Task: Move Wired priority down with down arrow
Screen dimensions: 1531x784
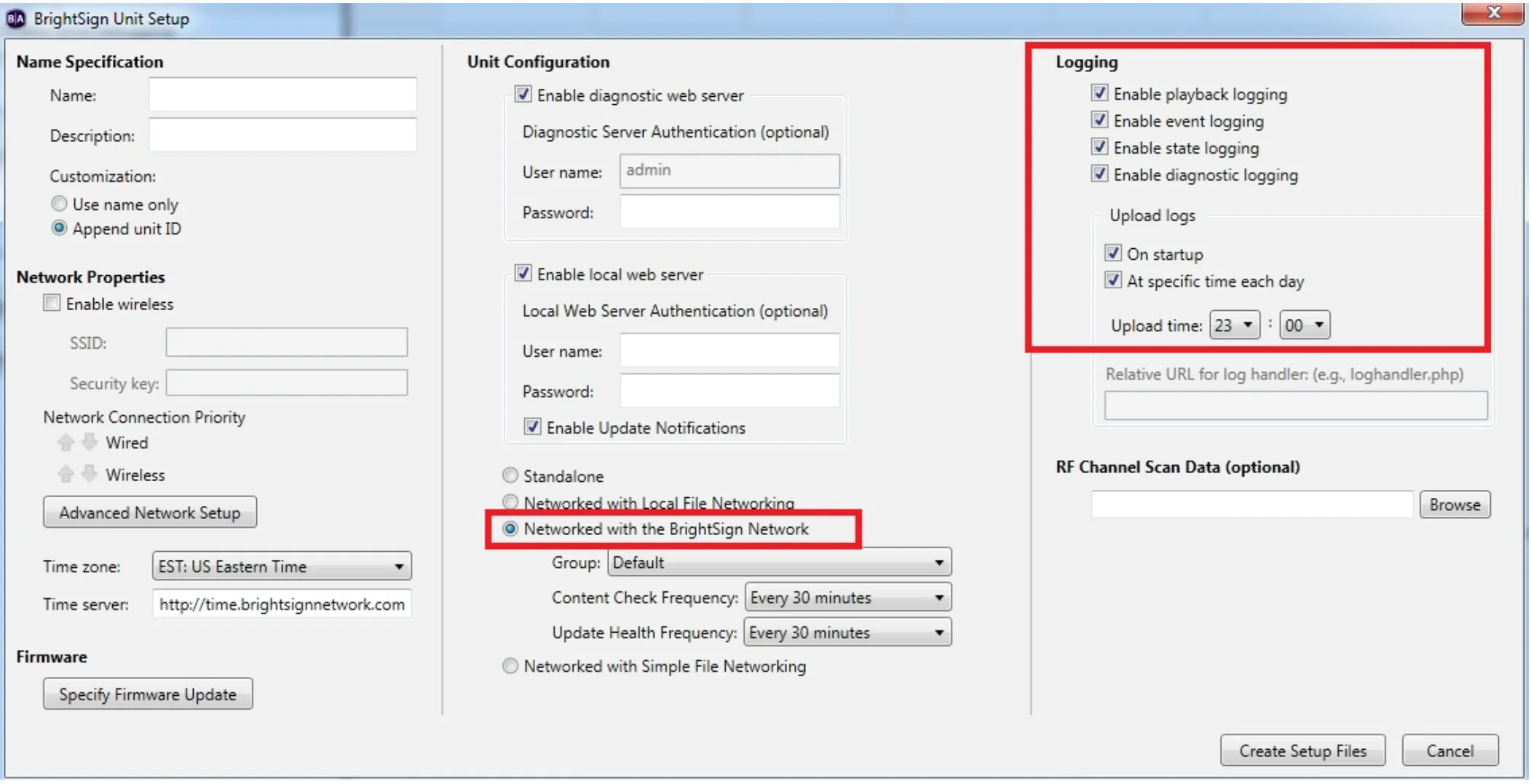Action: 89,443
